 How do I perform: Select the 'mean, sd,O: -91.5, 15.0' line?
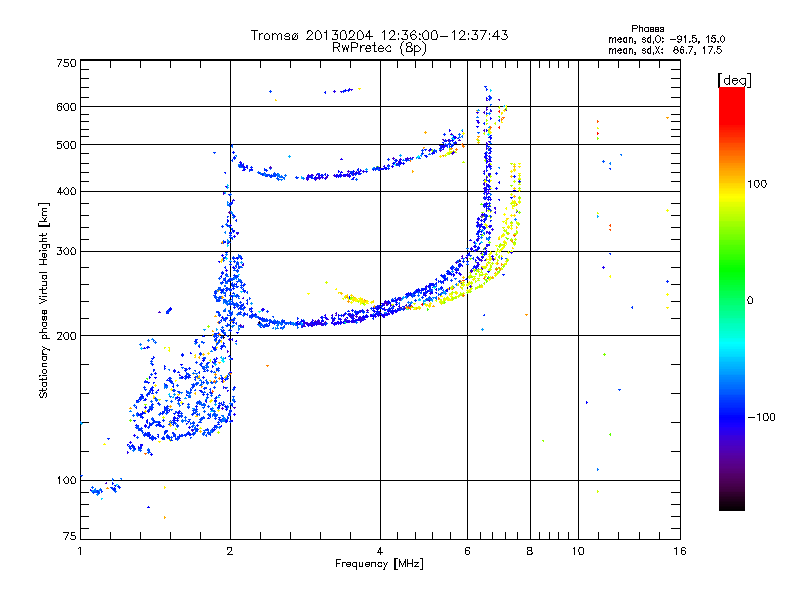(666, 39)
